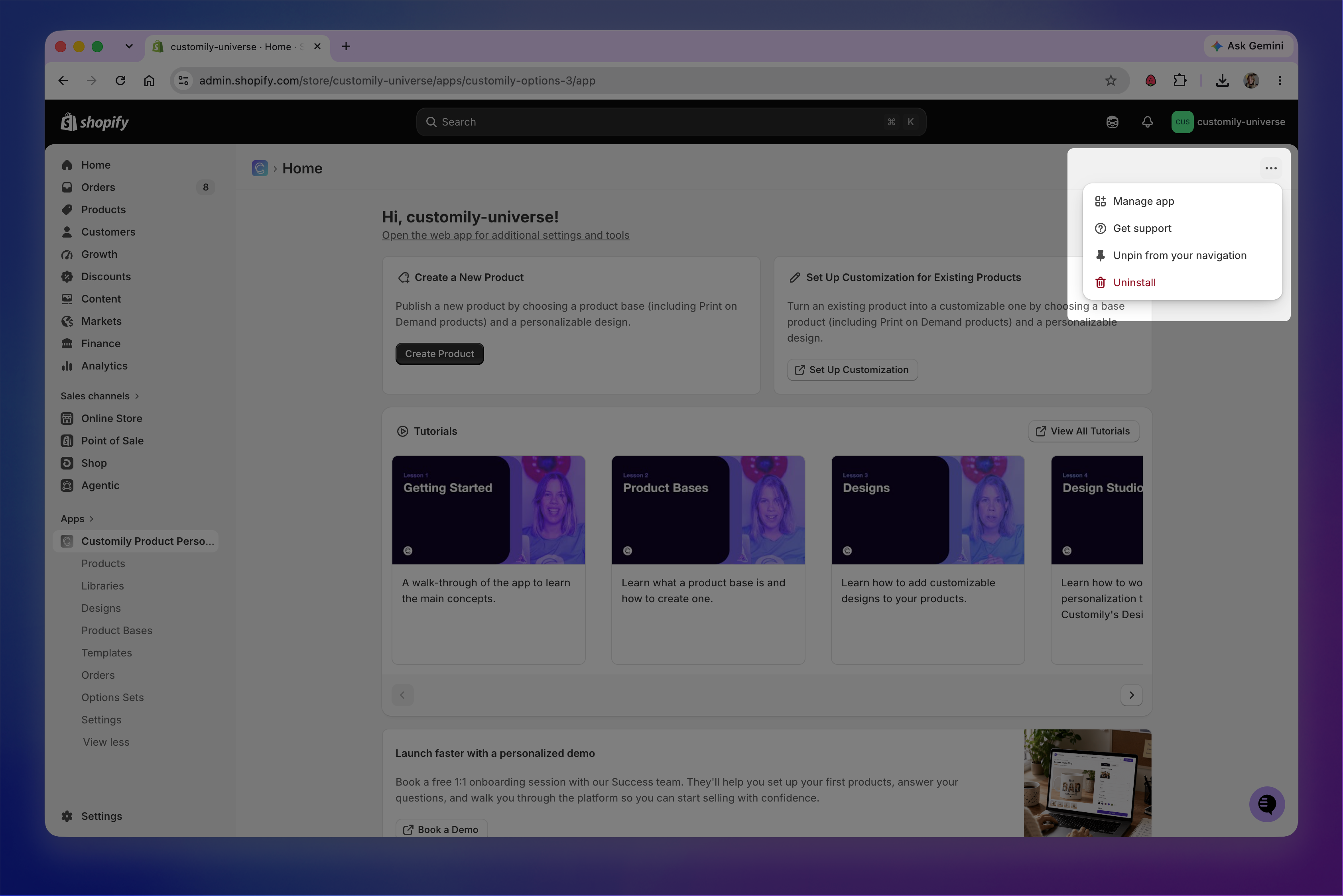Open the Getting Started tutorial thumbnail

(x=488, y=510)
